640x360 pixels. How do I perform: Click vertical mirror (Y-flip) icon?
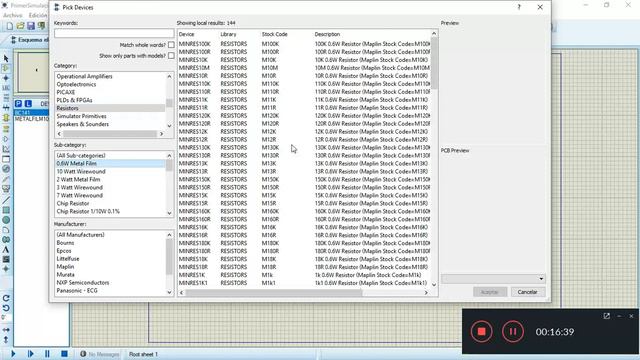pyautogui.click(x=6, y=339)
